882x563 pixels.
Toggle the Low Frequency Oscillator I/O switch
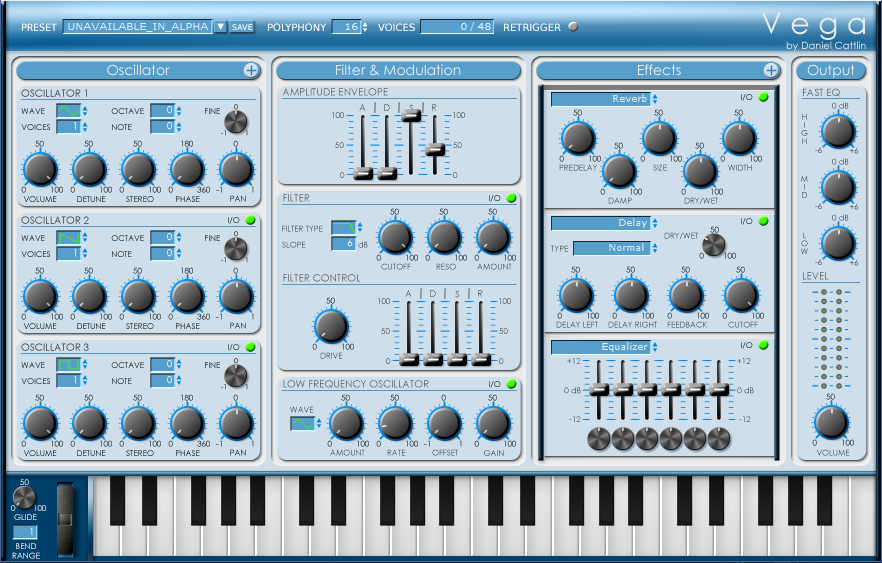point(511,384)
